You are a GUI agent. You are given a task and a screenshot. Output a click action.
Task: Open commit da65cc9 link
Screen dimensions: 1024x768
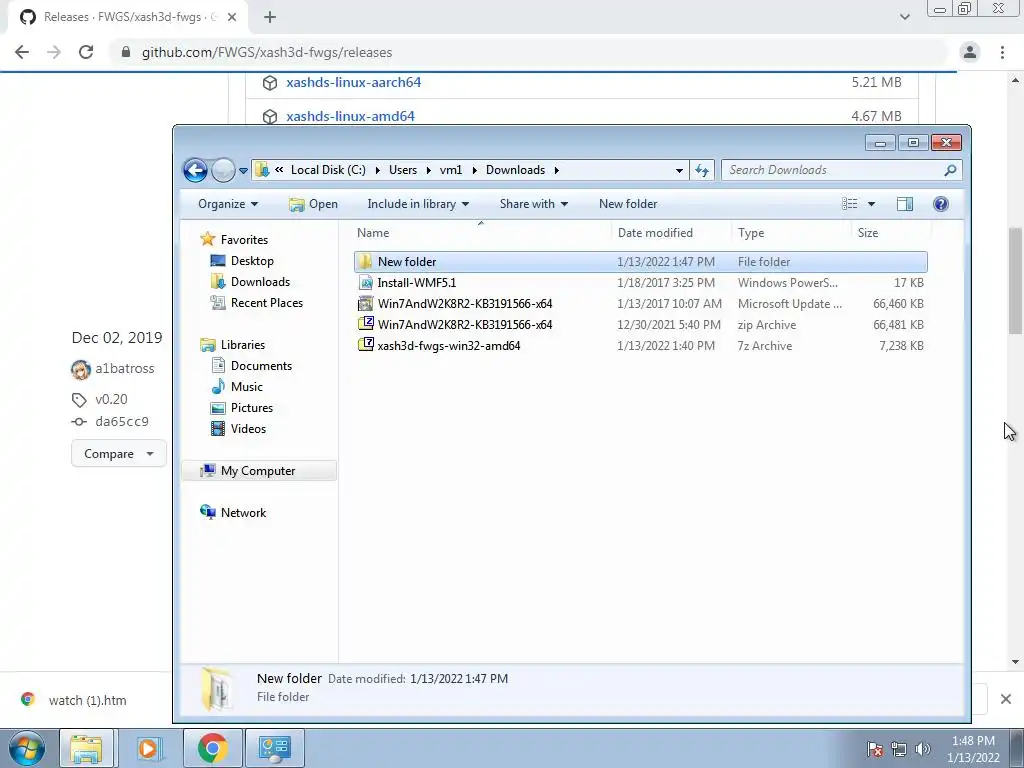[121, 421]
